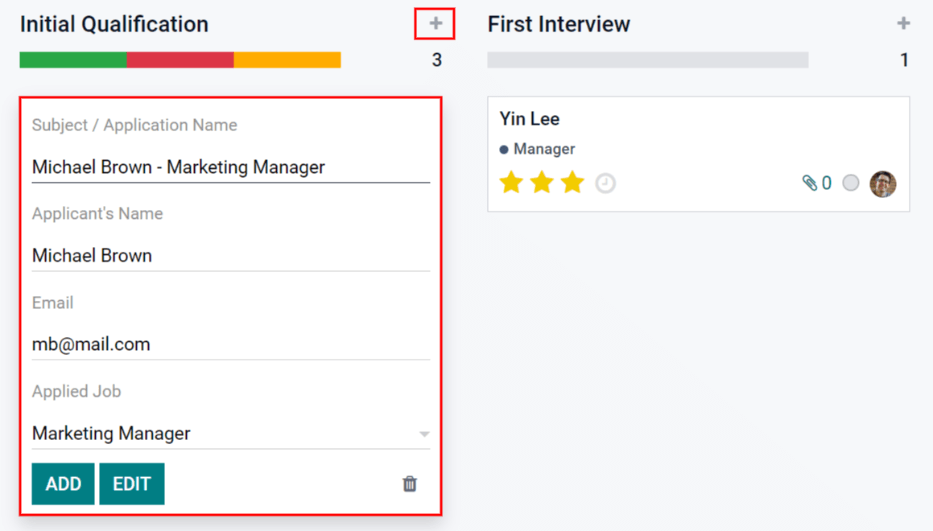Toggle the kanban state circle on Yin Lee
This screenshot has width=933, height=531.
(850, 183)
